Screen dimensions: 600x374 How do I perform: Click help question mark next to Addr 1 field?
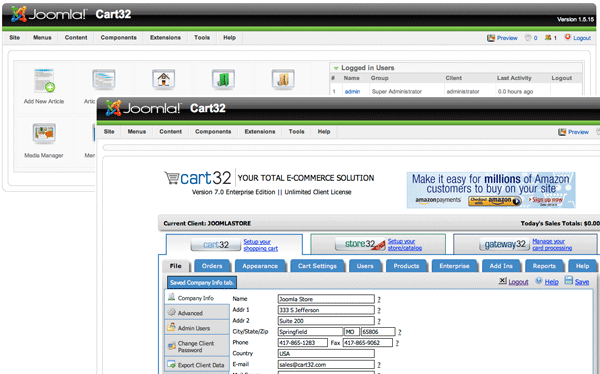click(x=379, y=310)
